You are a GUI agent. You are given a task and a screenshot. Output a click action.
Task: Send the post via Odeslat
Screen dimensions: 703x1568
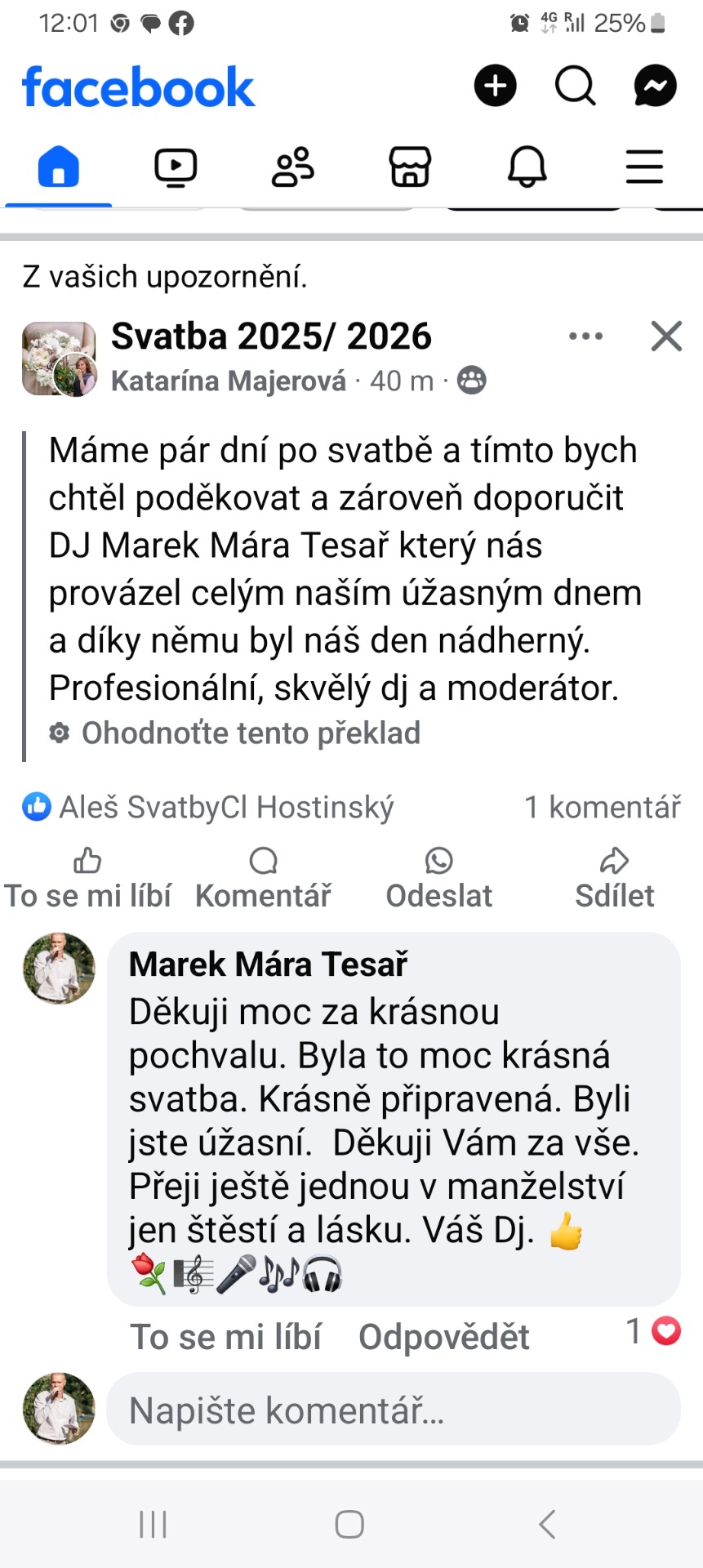(x=439, y=879)
